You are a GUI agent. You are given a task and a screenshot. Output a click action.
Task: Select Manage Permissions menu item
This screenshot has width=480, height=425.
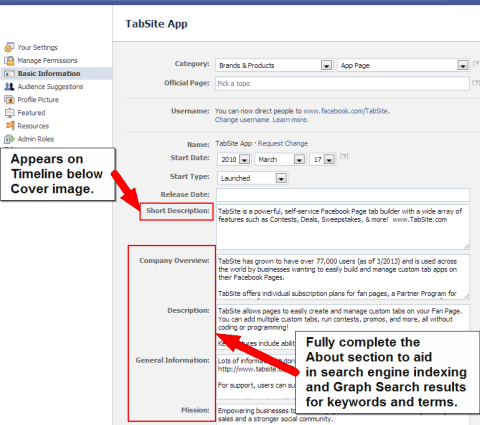47,61
